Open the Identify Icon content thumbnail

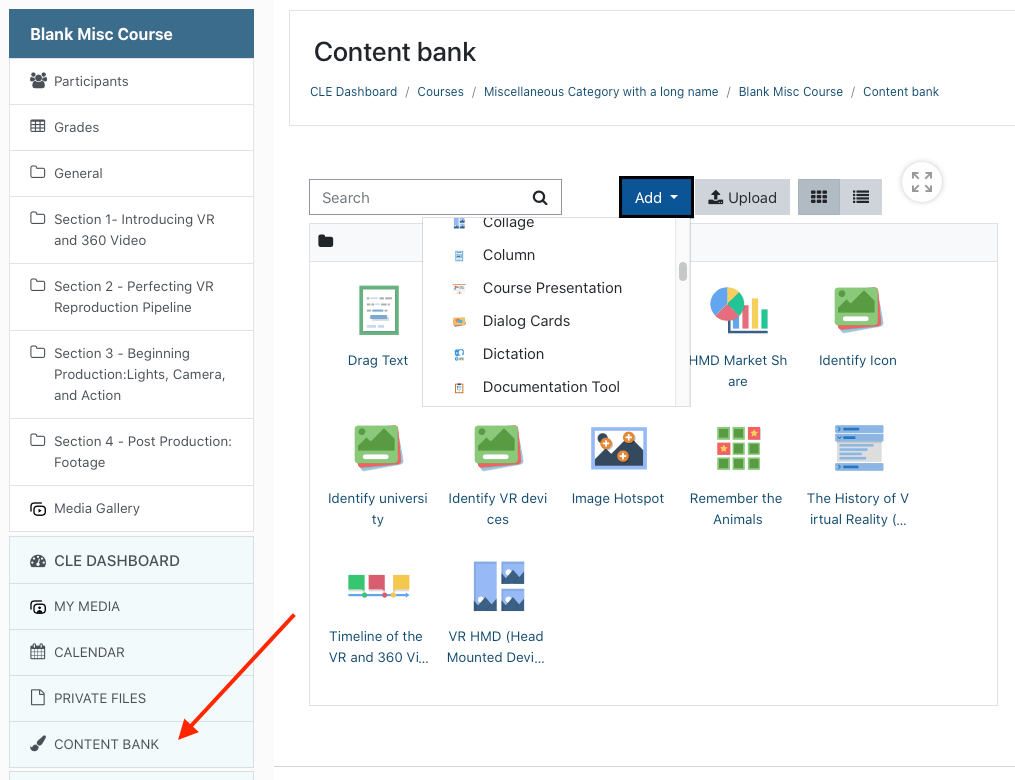858,310
